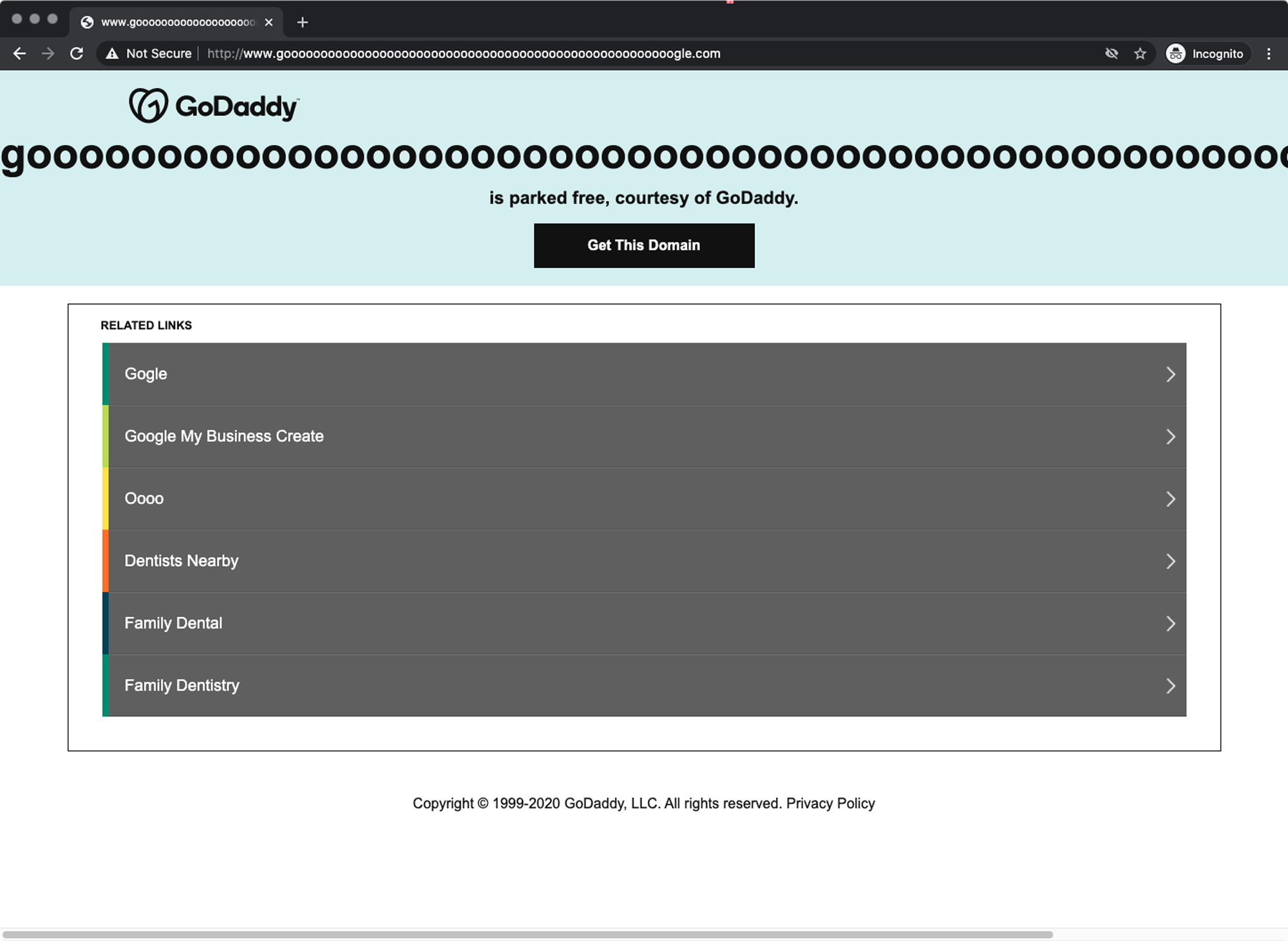The width and height of the screenshot is (1288, 941).
Task: Close the current browser tab
Action: click(269, 23)
